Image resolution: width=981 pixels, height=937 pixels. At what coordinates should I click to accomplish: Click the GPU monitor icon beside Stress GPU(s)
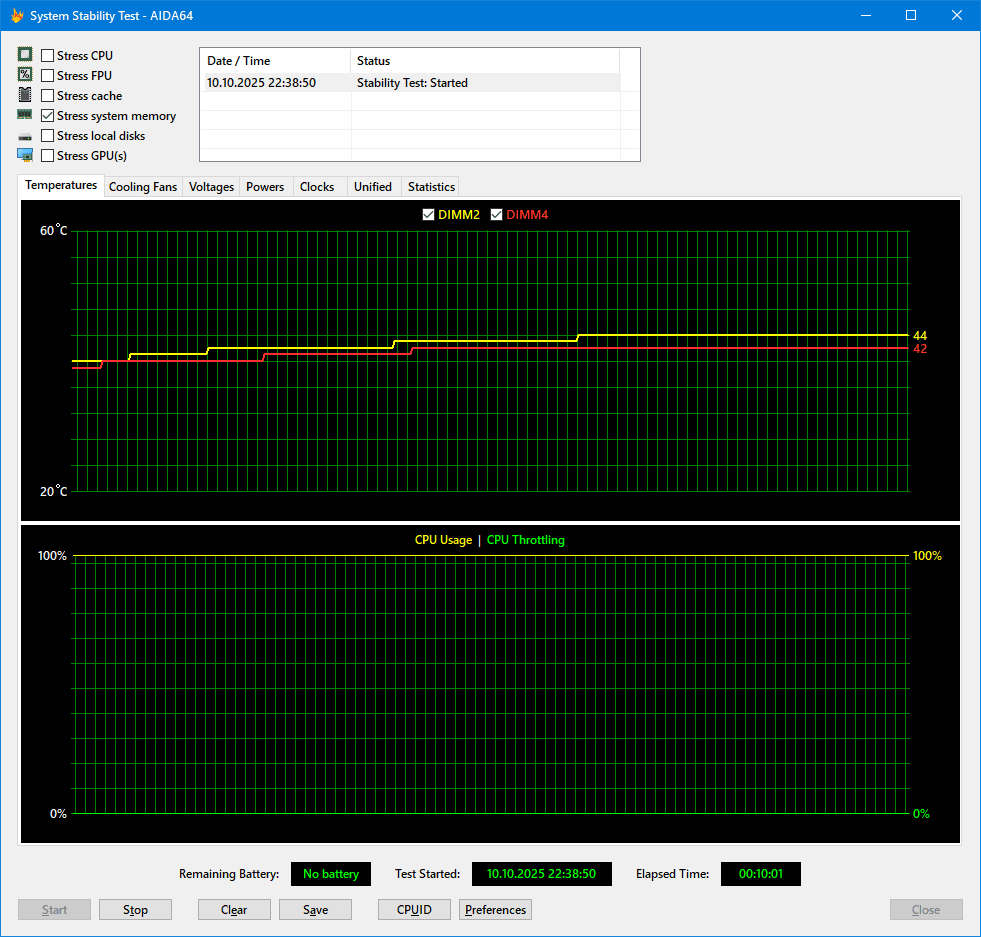pos(23,155)
